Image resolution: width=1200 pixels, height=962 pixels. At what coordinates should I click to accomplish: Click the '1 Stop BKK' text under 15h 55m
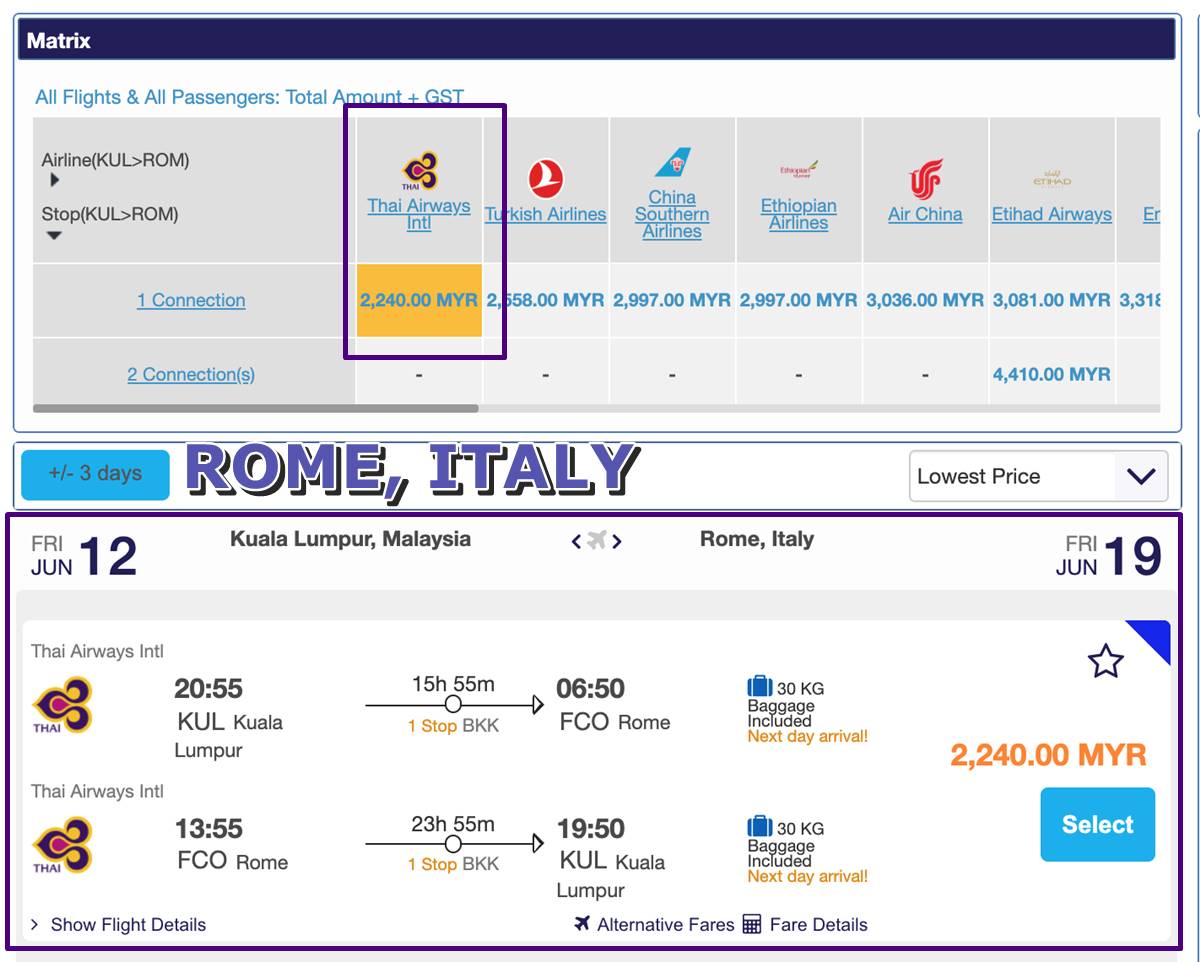tap(453, 726)
